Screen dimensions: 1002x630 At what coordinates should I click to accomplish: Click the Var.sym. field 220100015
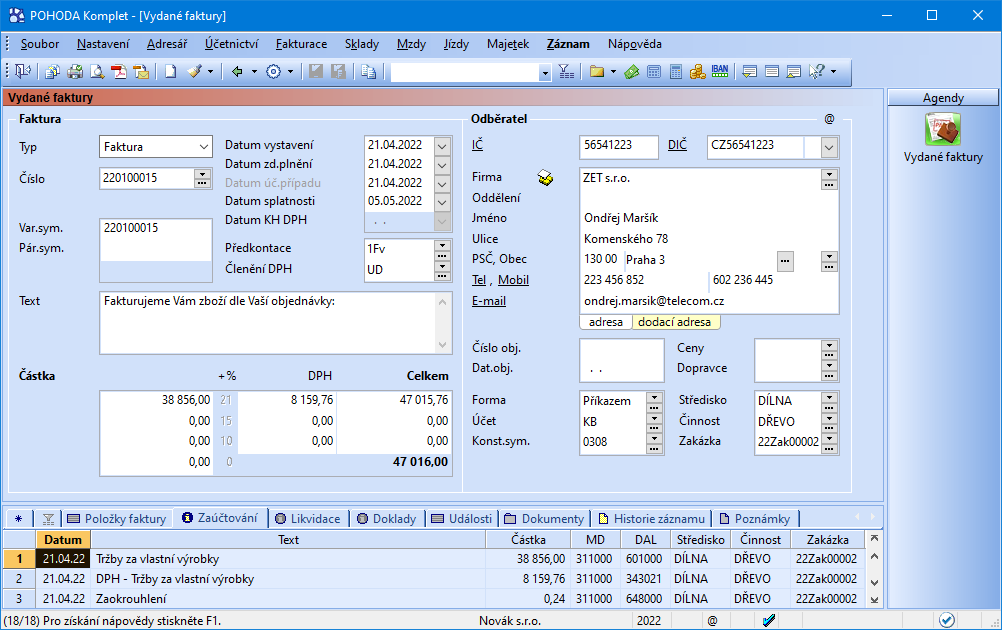(156, 228)
